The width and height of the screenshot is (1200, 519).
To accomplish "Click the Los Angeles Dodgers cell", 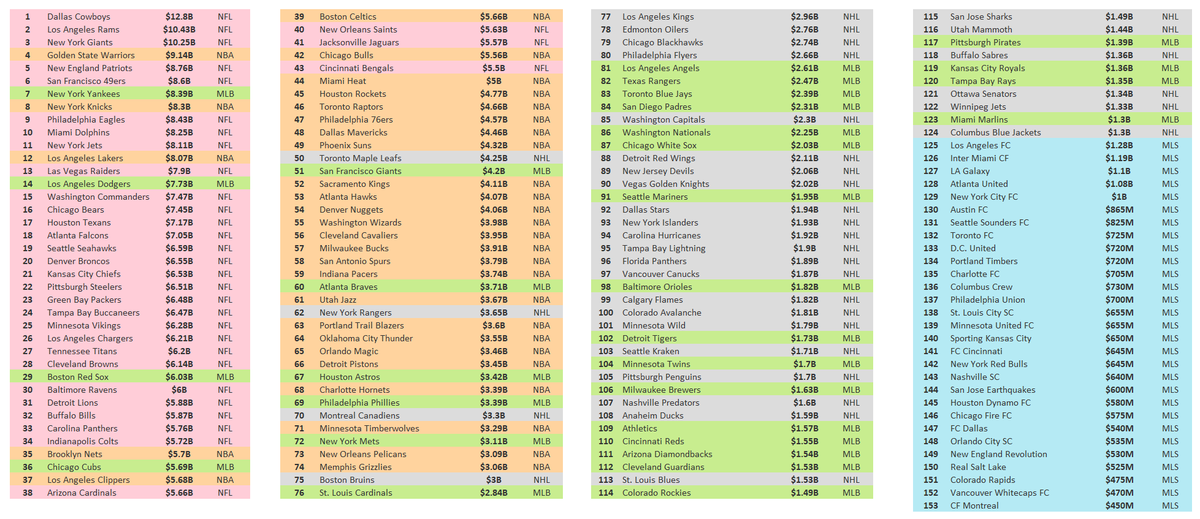I will point(89,183).
